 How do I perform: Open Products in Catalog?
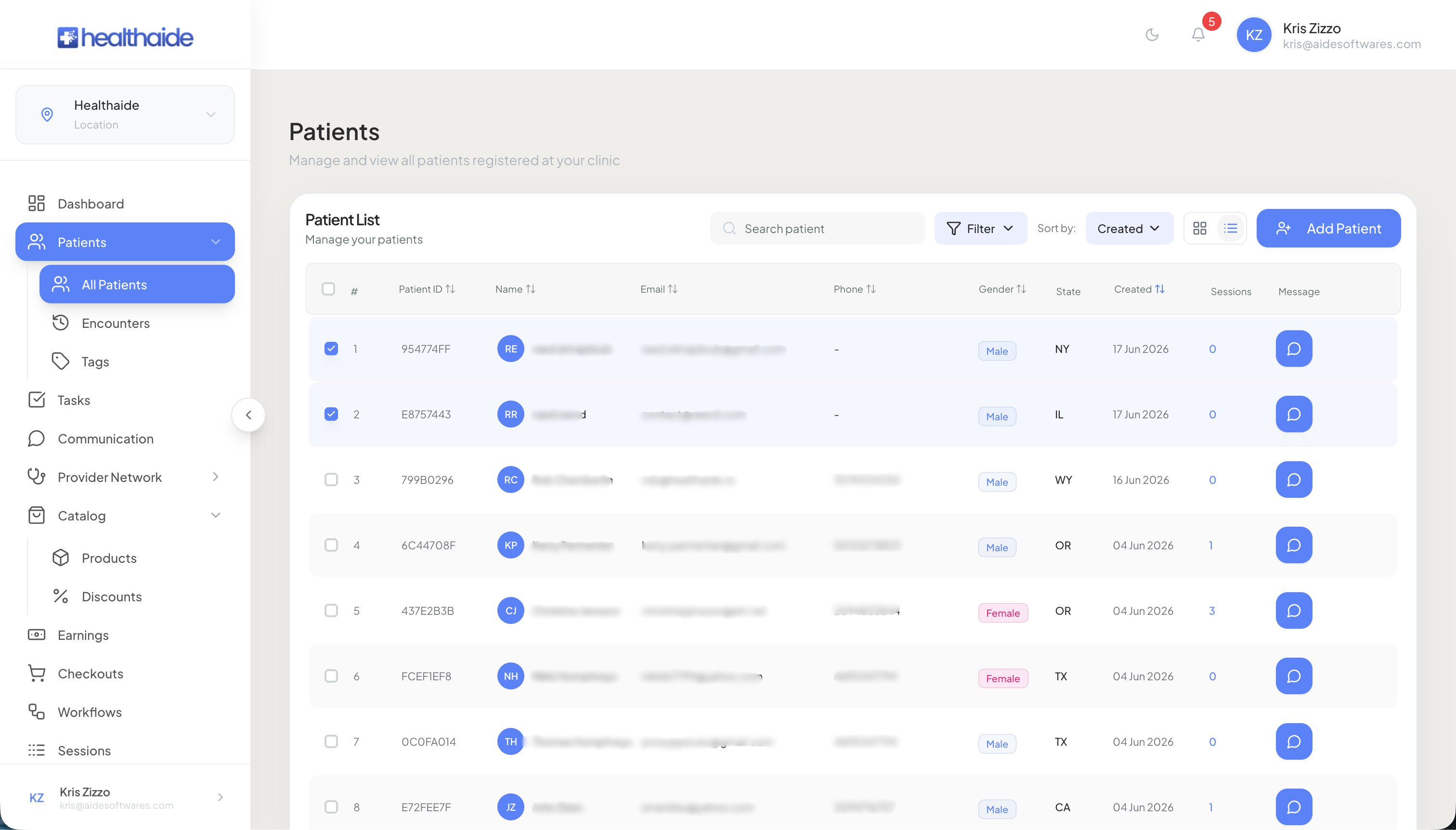click(137, 558)
